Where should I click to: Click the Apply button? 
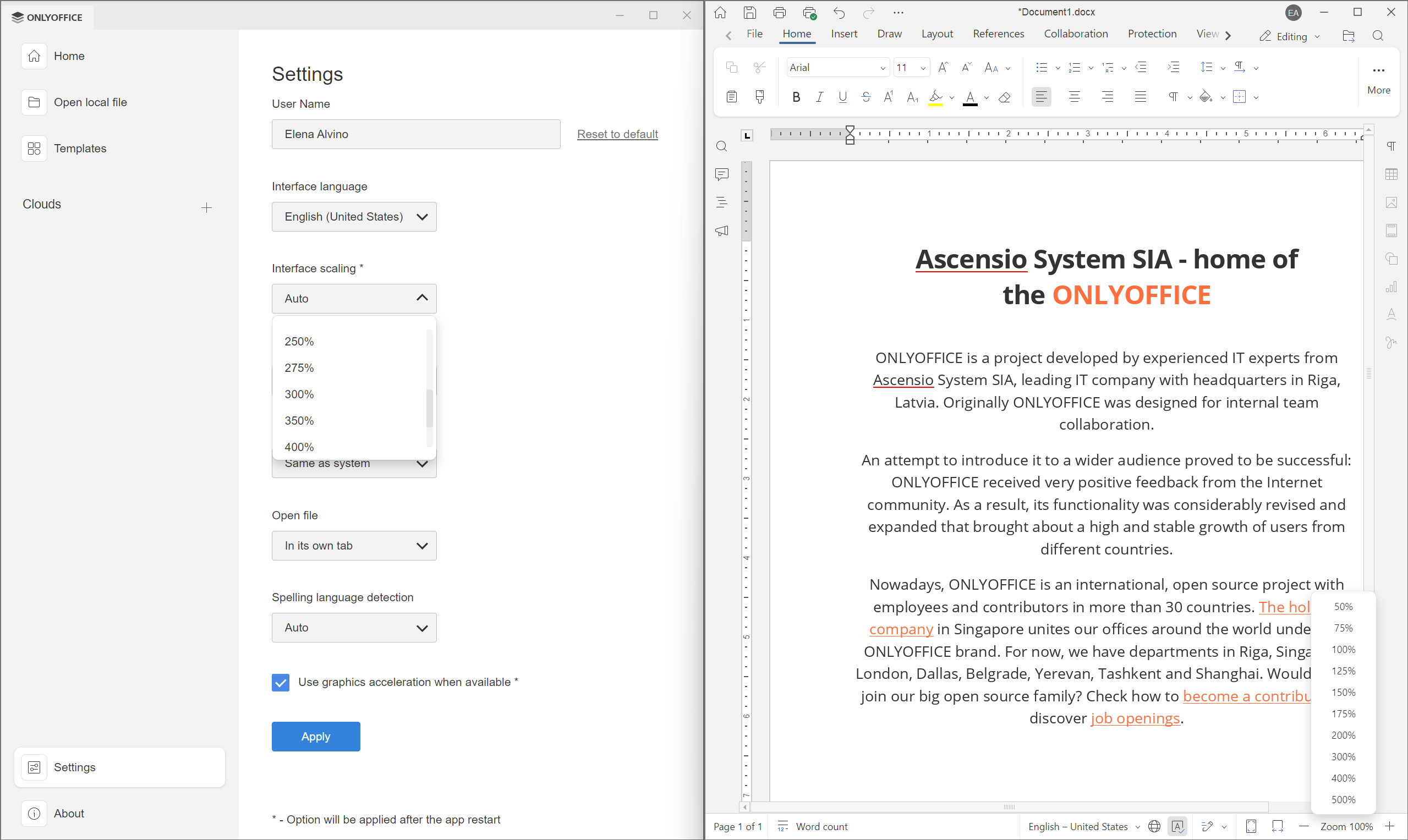[x=315, y=736]
